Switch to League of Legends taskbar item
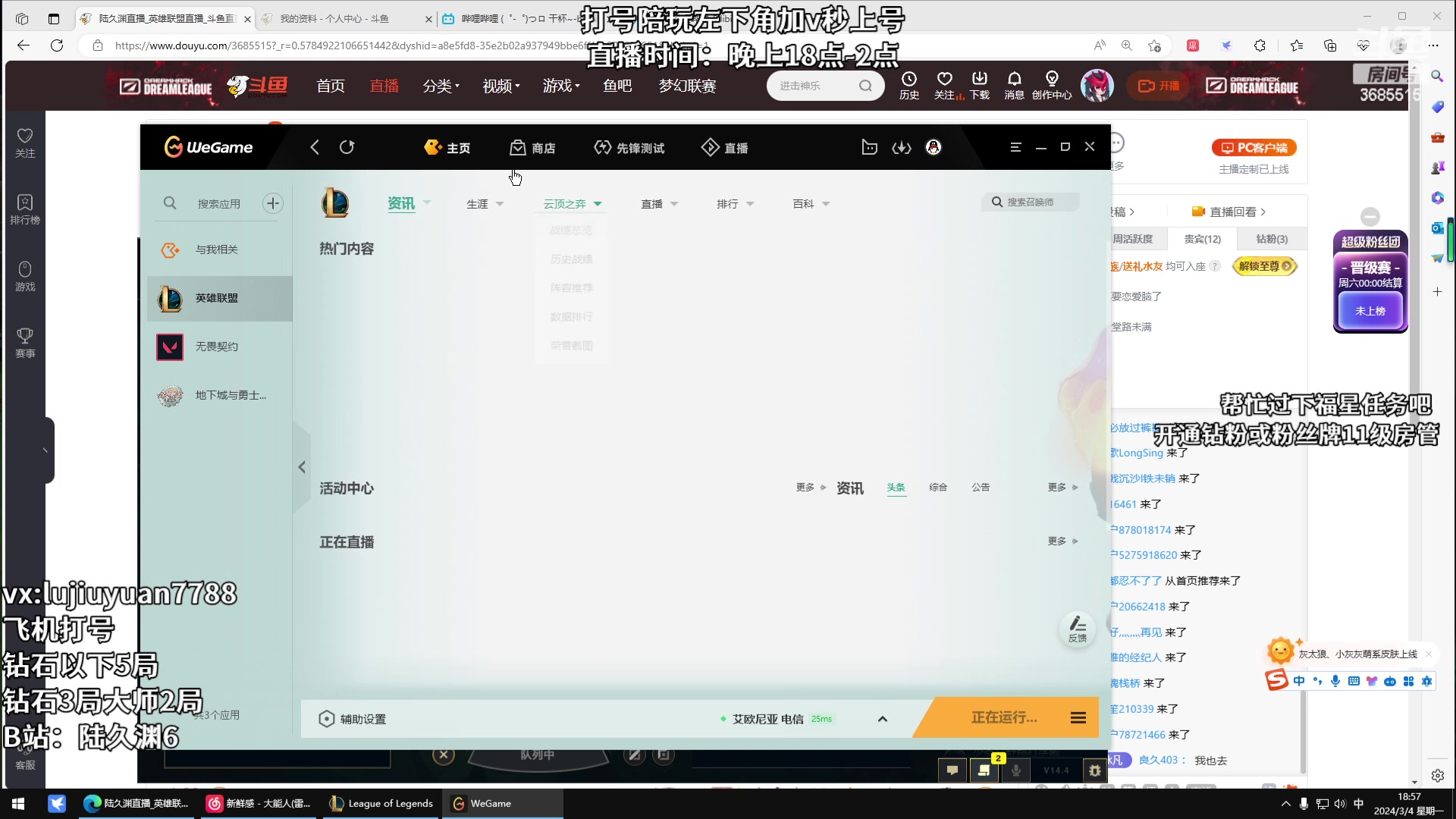The image size is (1456, 819). tap(381, 804)
